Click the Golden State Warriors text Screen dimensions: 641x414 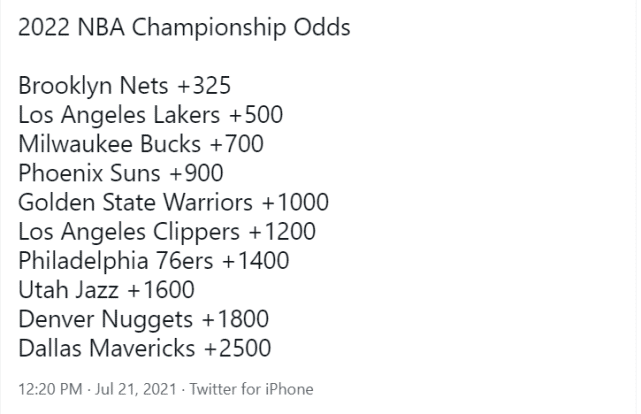tap(135, 203)
